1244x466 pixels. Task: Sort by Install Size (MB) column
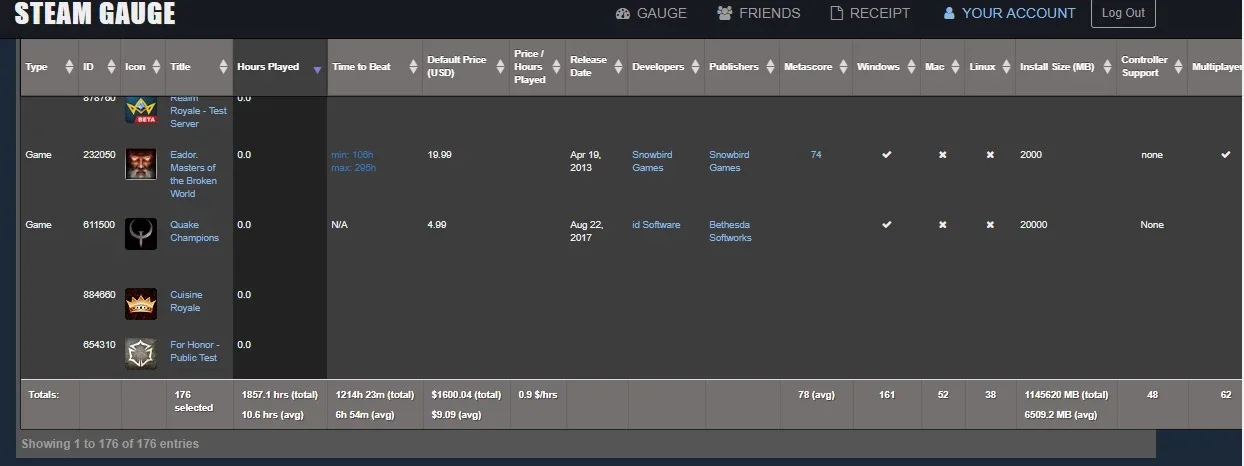tap(1066, 67)
